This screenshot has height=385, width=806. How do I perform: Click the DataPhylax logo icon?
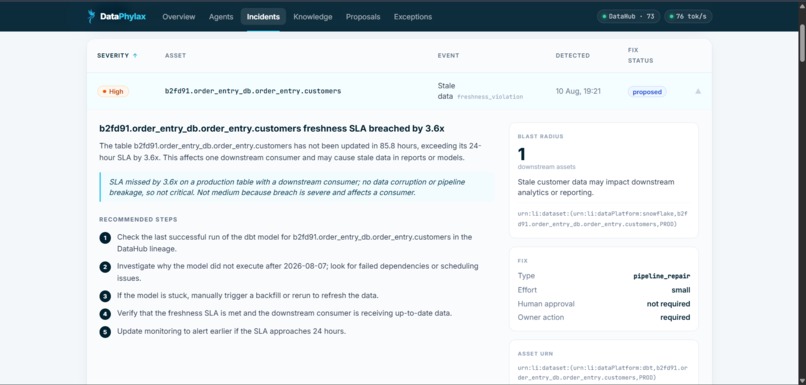click(x=91, y=16)
